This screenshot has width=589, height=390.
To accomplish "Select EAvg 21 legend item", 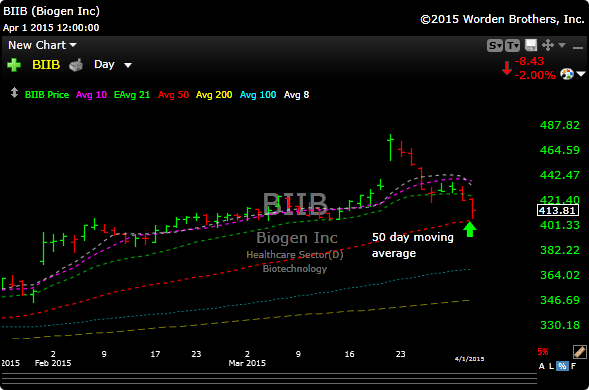I will tap(132, 95).
